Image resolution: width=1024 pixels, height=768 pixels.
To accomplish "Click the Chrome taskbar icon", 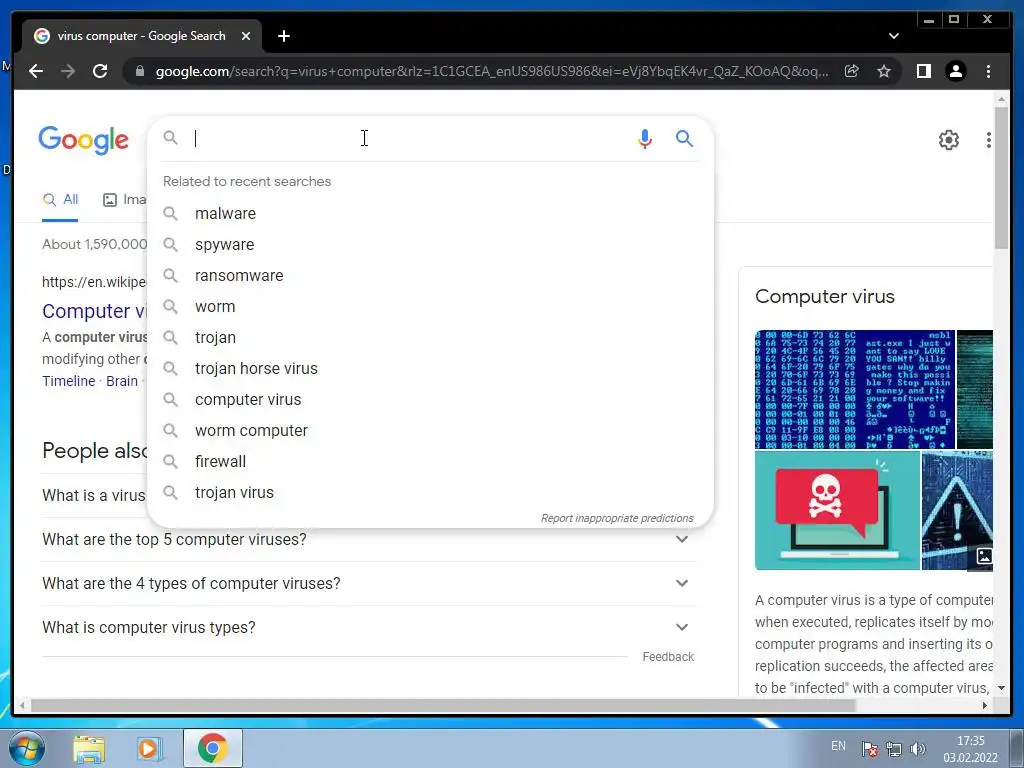I will (x=212, y=748).
